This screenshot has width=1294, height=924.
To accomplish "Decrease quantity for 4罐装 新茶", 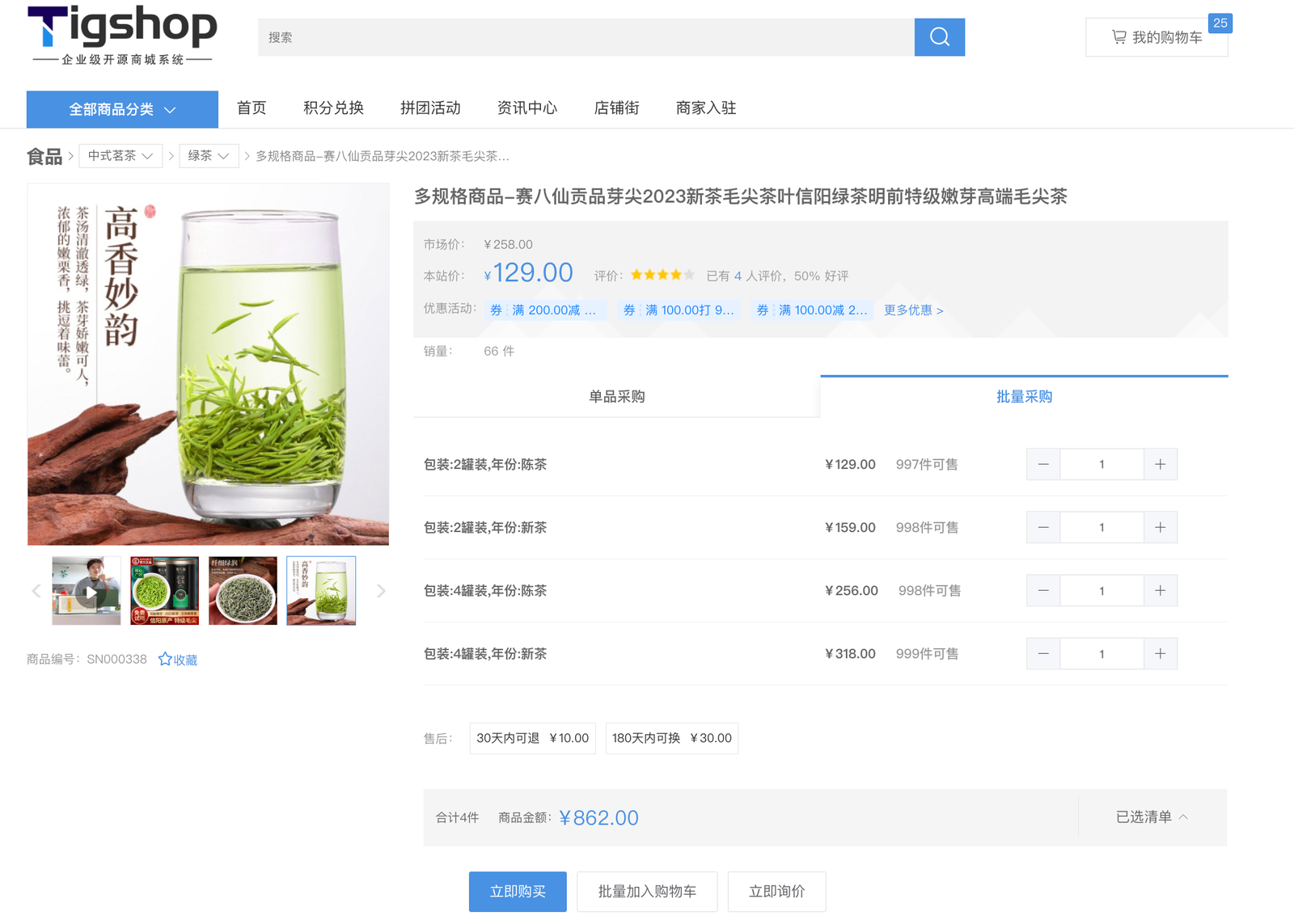I will point(1043,654).
